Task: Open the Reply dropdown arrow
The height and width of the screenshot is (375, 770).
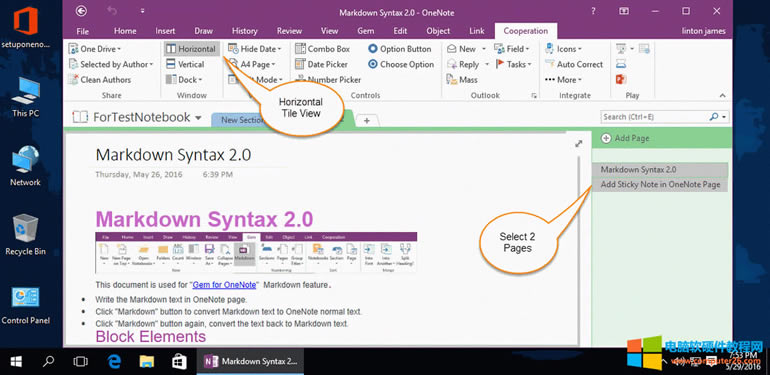Action: [x=487, y=64]
